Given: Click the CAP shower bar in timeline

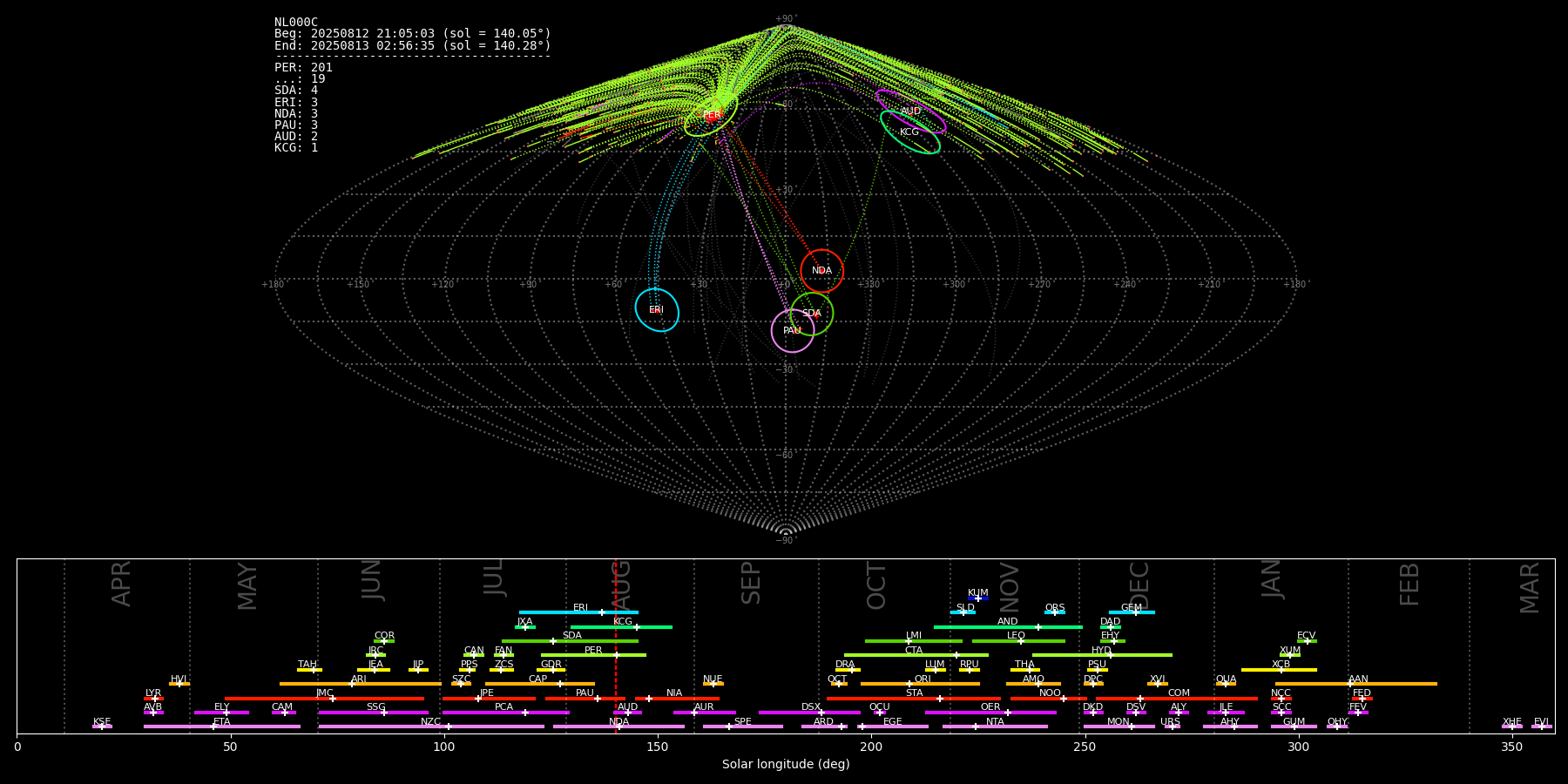Looking at the screenshot, I should tap(540, 684).
